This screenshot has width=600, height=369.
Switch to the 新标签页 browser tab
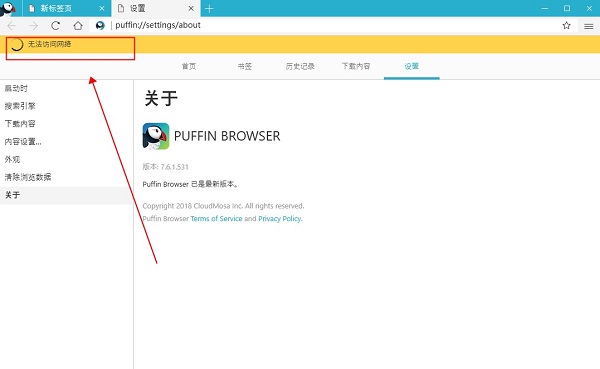67,8
